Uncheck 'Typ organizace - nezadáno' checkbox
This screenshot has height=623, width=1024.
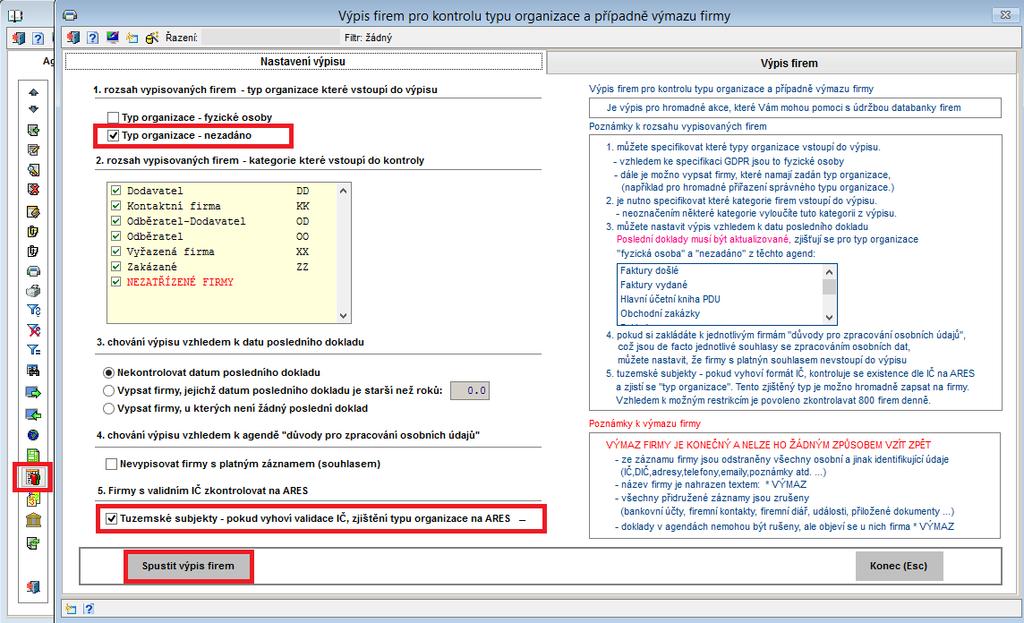(x=113, y=136)
